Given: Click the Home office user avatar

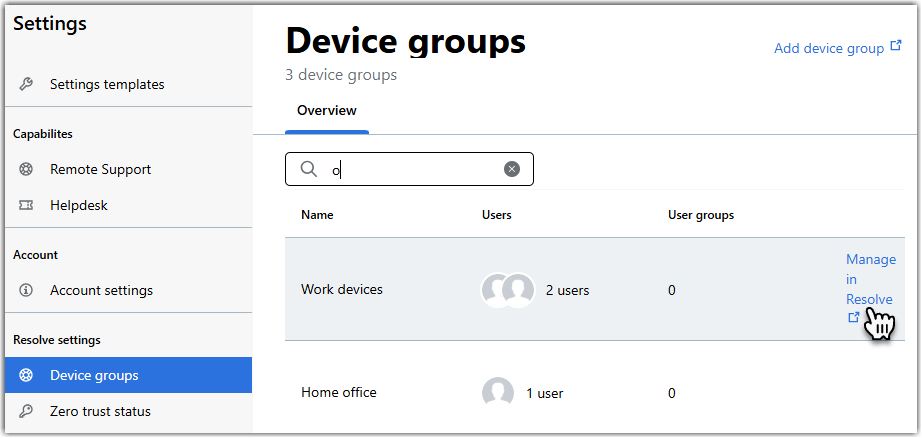Looking at the screenshot, I should coord(497,392).
